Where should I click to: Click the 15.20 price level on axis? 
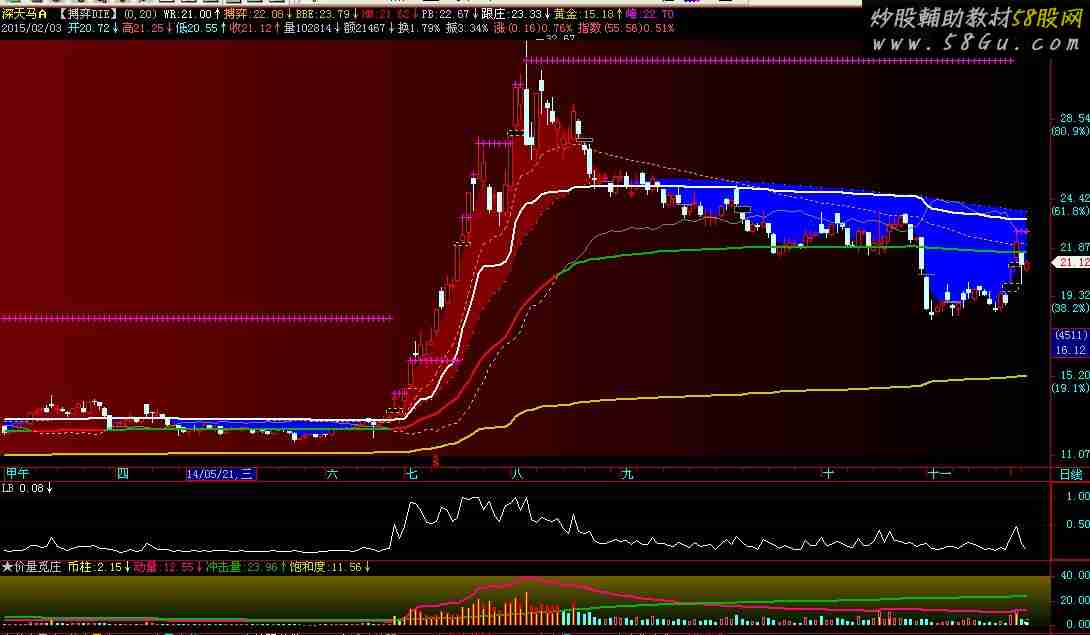pyautogui.click(x=1074, y=375)
